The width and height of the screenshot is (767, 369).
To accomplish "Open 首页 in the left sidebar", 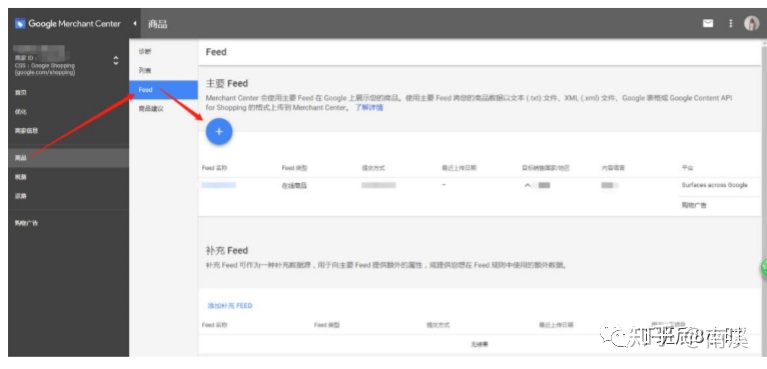I will pyautogui.click(x=21, y=93).
